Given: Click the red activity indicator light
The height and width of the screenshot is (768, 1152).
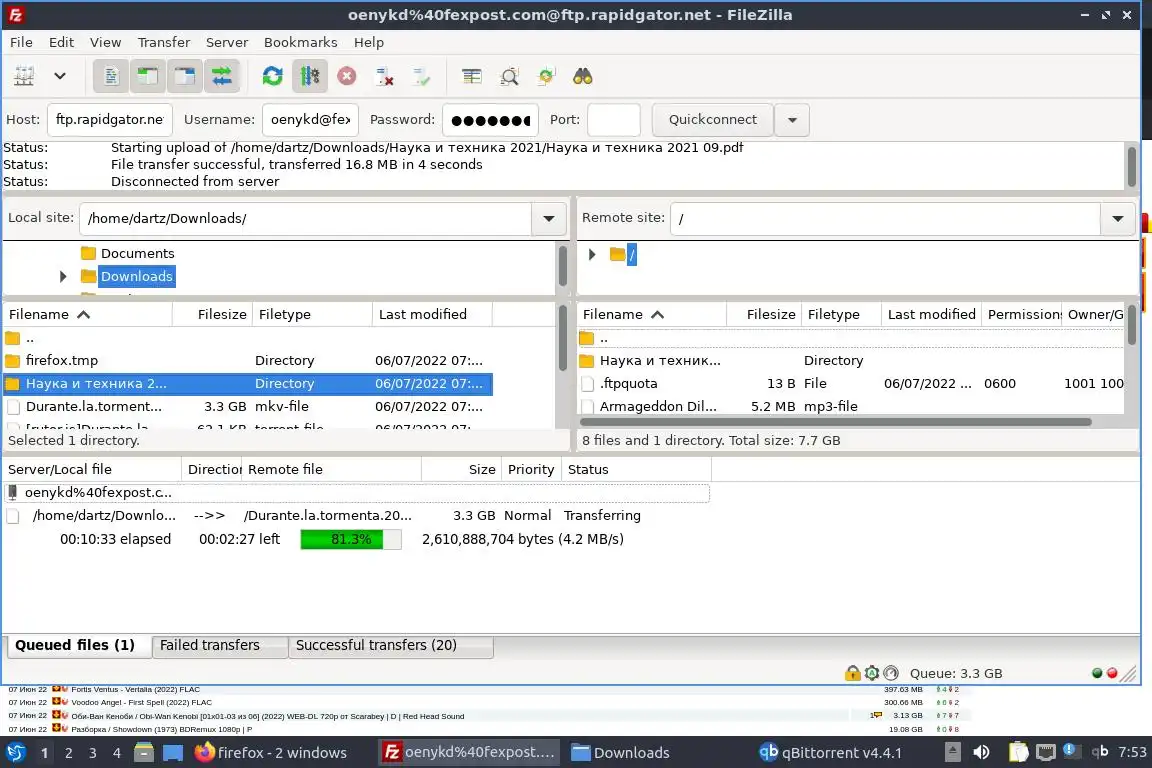Looking at the screenshot, I should click(1112, 672).
